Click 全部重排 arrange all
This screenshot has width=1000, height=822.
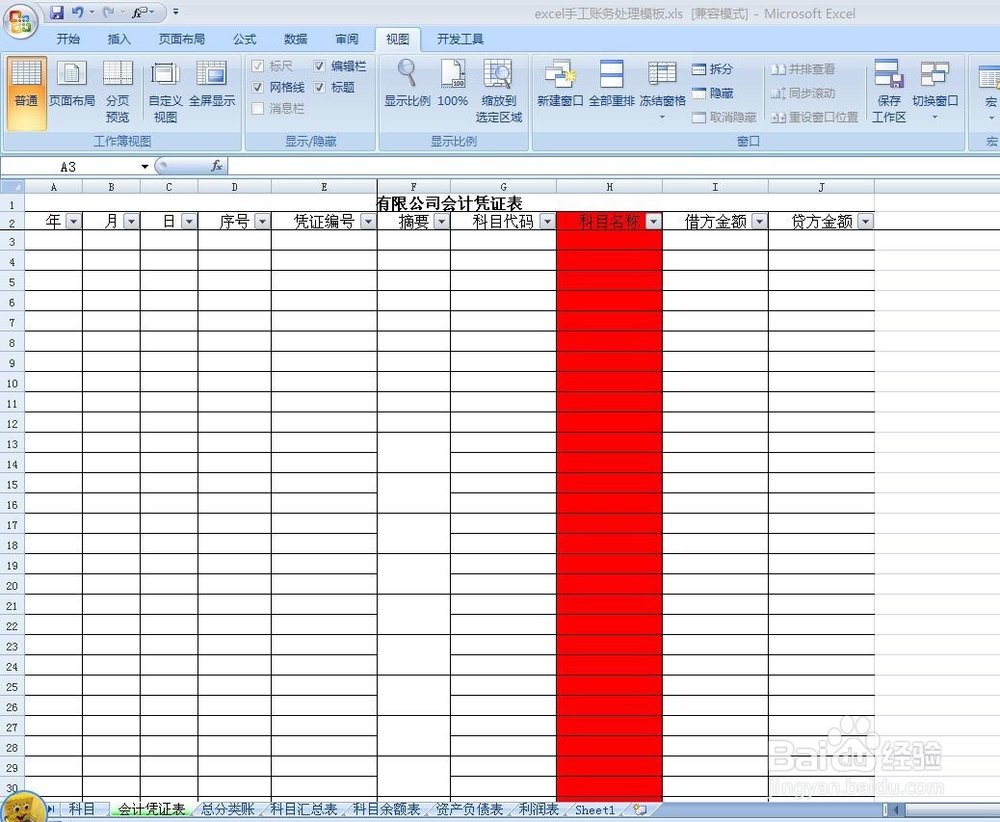pos(611,84)
